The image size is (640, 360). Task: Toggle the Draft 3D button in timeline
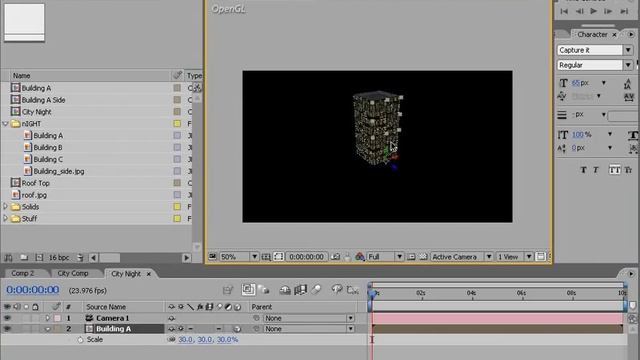click(264, 290)
